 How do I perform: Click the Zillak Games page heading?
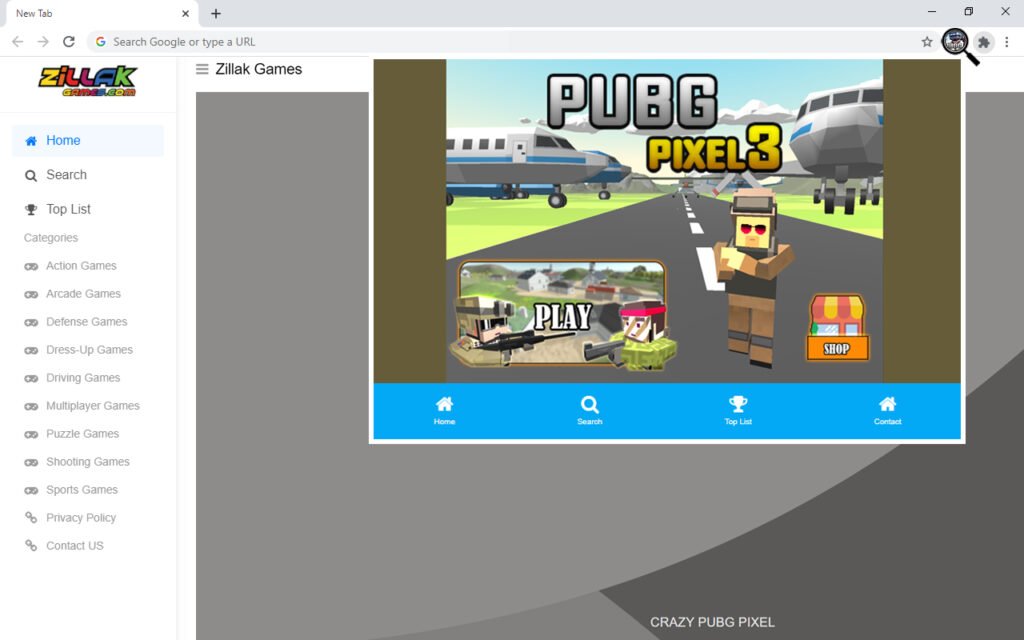coord(259,69)
